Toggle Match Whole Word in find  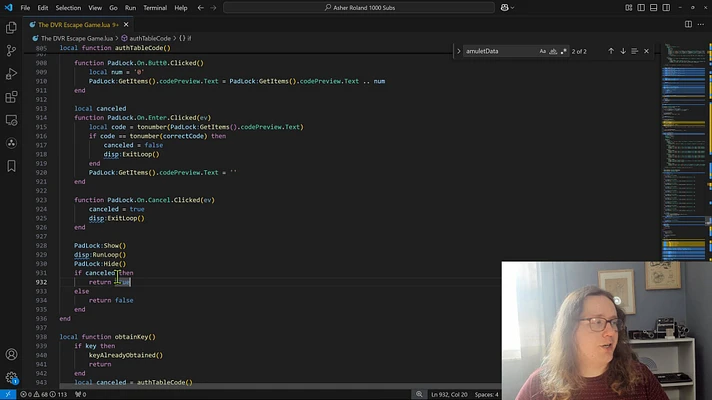coord(553,51)
